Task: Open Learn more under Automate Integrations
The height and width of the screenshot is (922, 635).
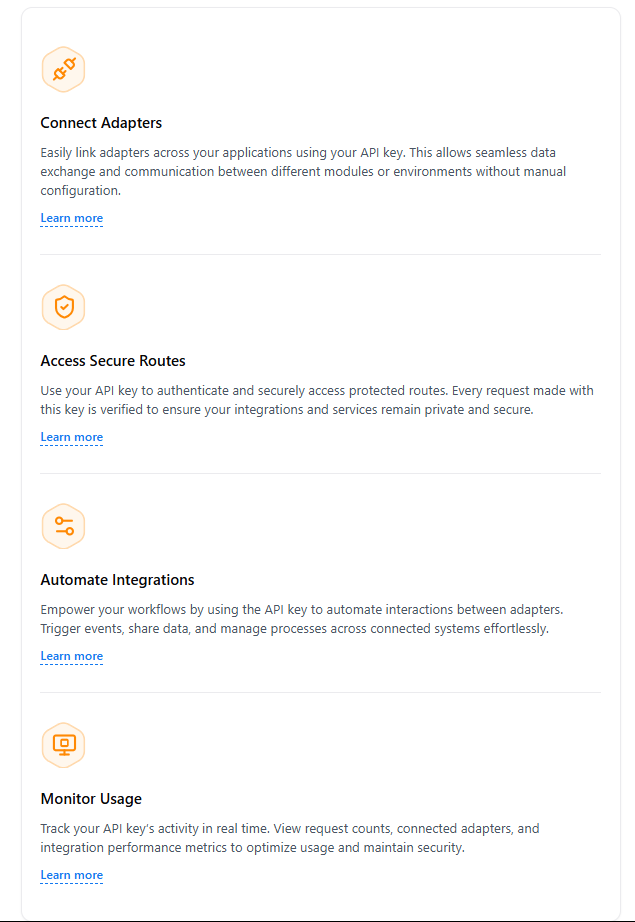Action: (71, 656)
